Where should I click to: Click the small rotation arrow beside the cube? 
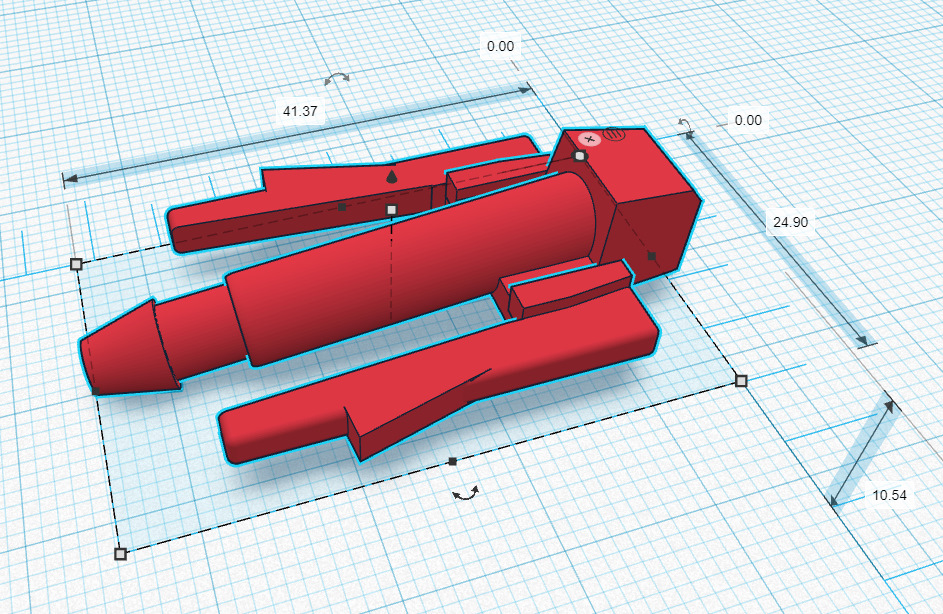click(684, 124)
